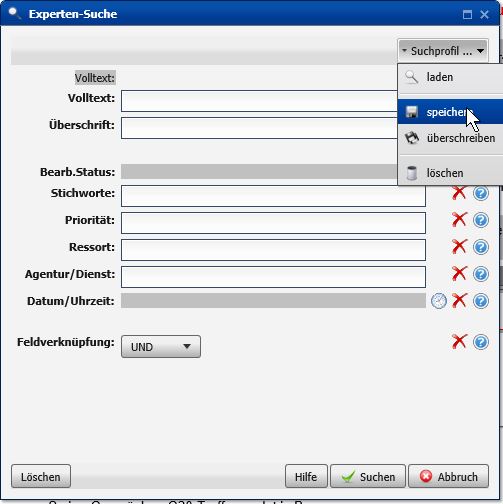This screenshot has width=503, height=504.
Task: Clear the Agentur/Dienst field with red X
Action: (459, 274)
